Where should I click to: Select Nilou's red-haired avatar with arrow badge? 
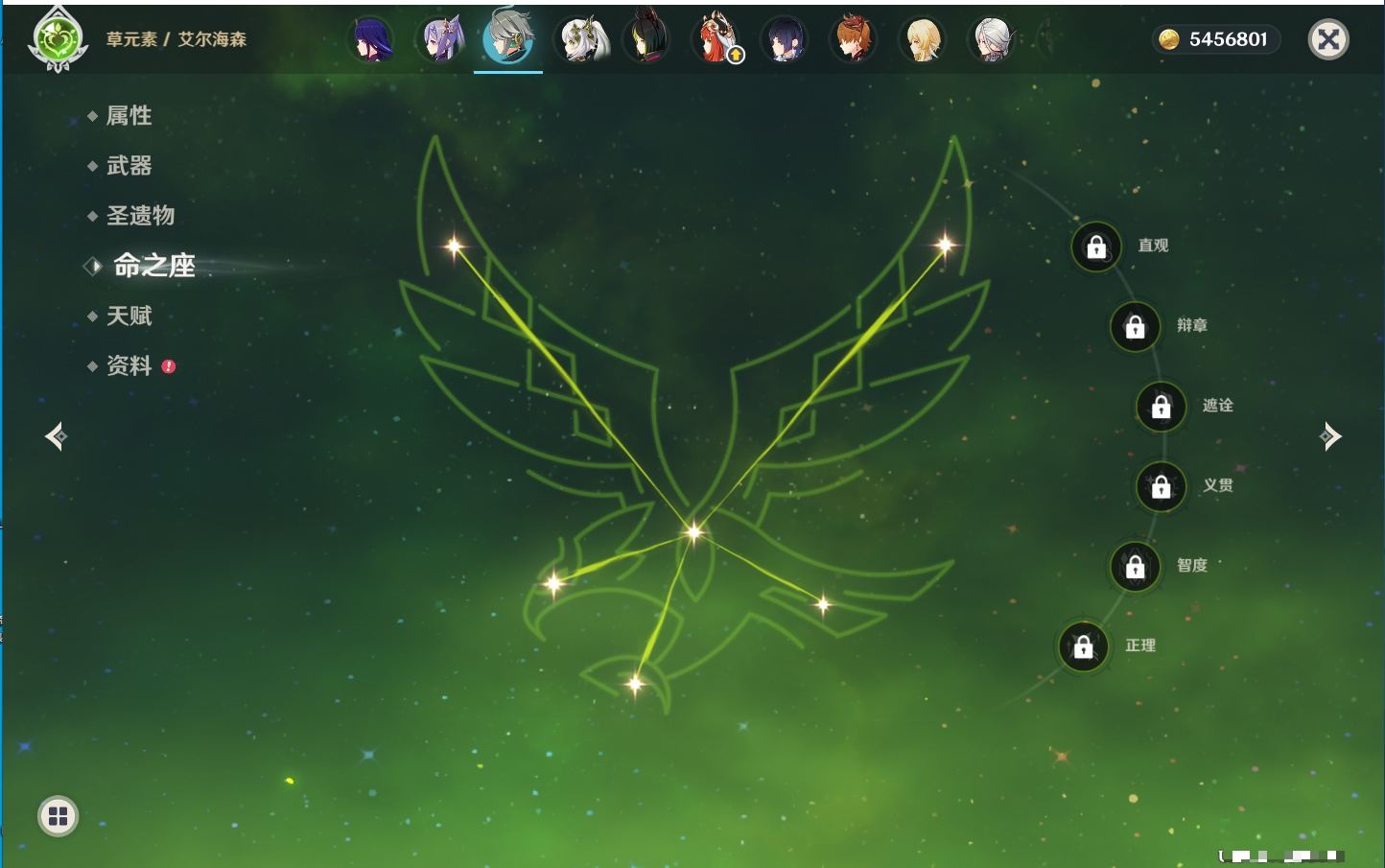click(716, 39)
